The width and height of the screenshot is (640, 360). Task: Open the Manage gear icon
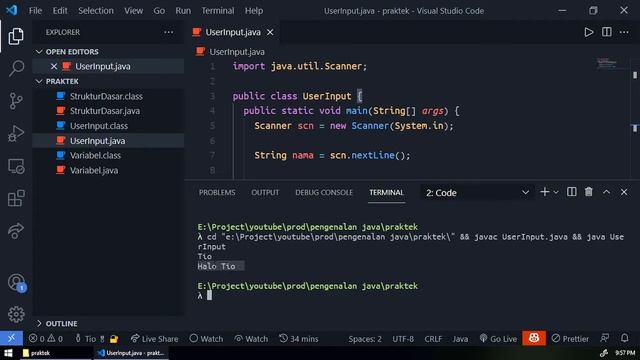click(x=16, y=314)
